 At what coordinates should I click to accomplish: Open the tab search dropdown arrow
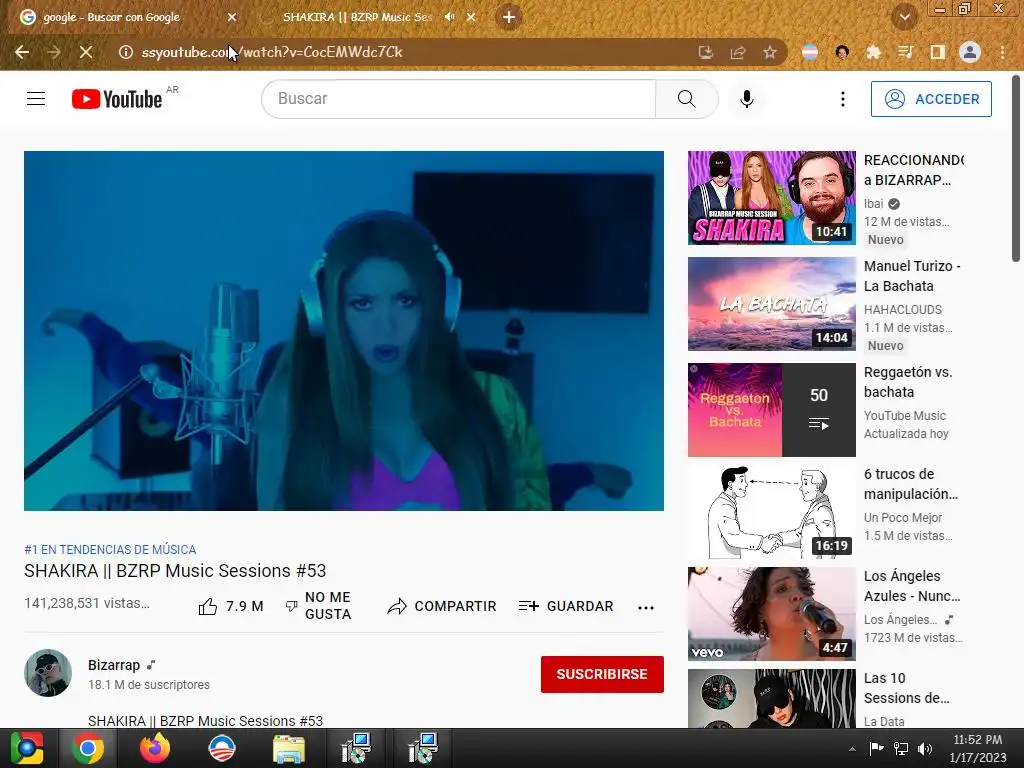point(904,18)
